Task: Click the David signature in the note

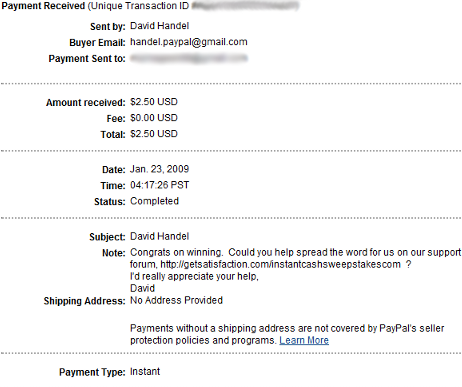Action: point(142,288)
